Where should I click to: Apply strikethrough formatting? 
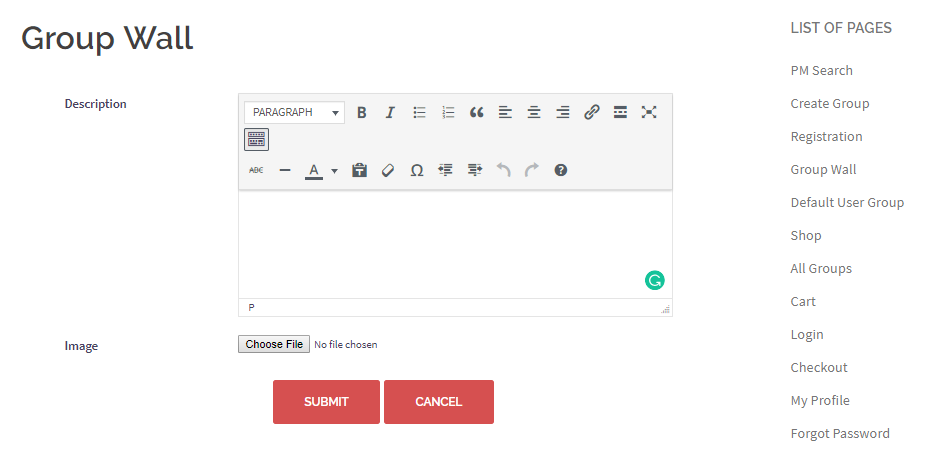(256, 170)
